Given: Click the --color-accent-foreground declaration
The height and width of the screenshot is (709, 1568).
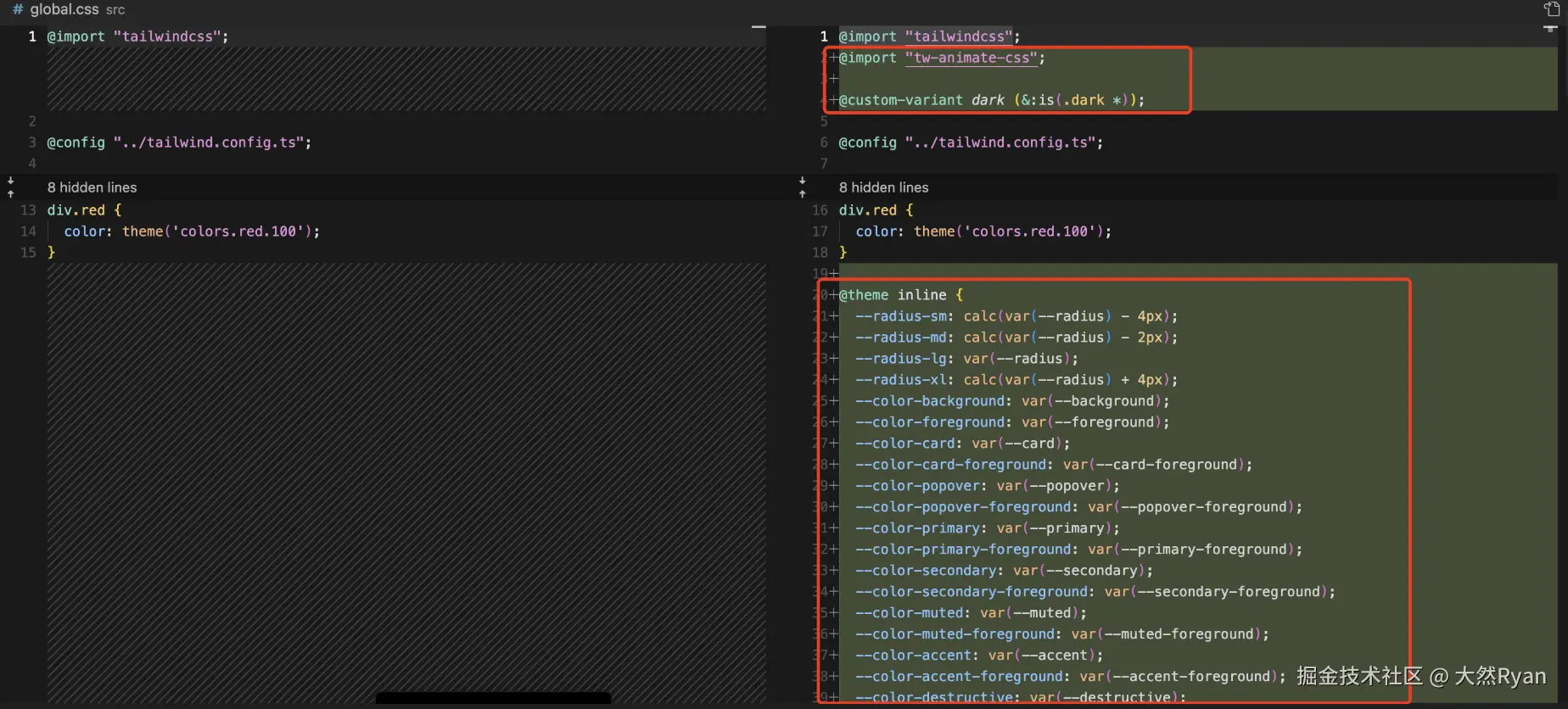Looking at the screenshot, I should coord(1071,677).
